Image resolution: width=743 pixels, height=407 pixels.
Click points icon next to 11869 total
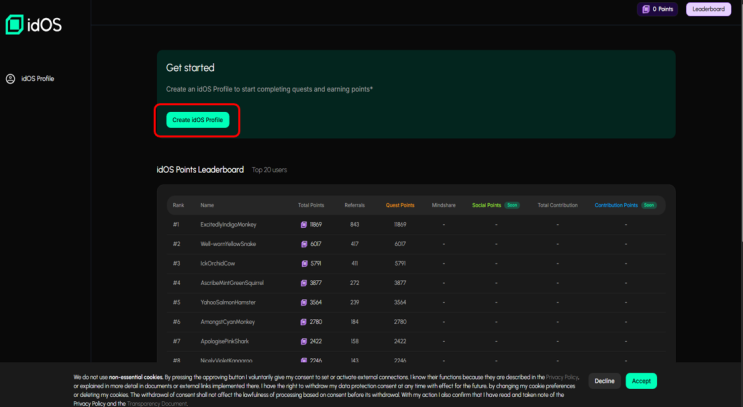[x=303, y=225]
